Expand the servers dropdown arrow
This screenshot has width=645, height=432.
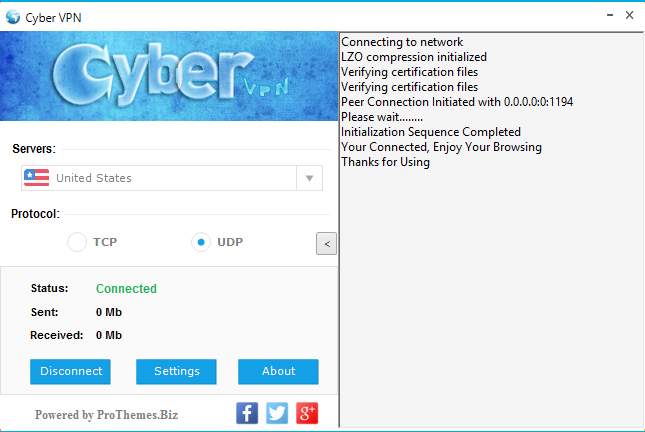(309, 178)
